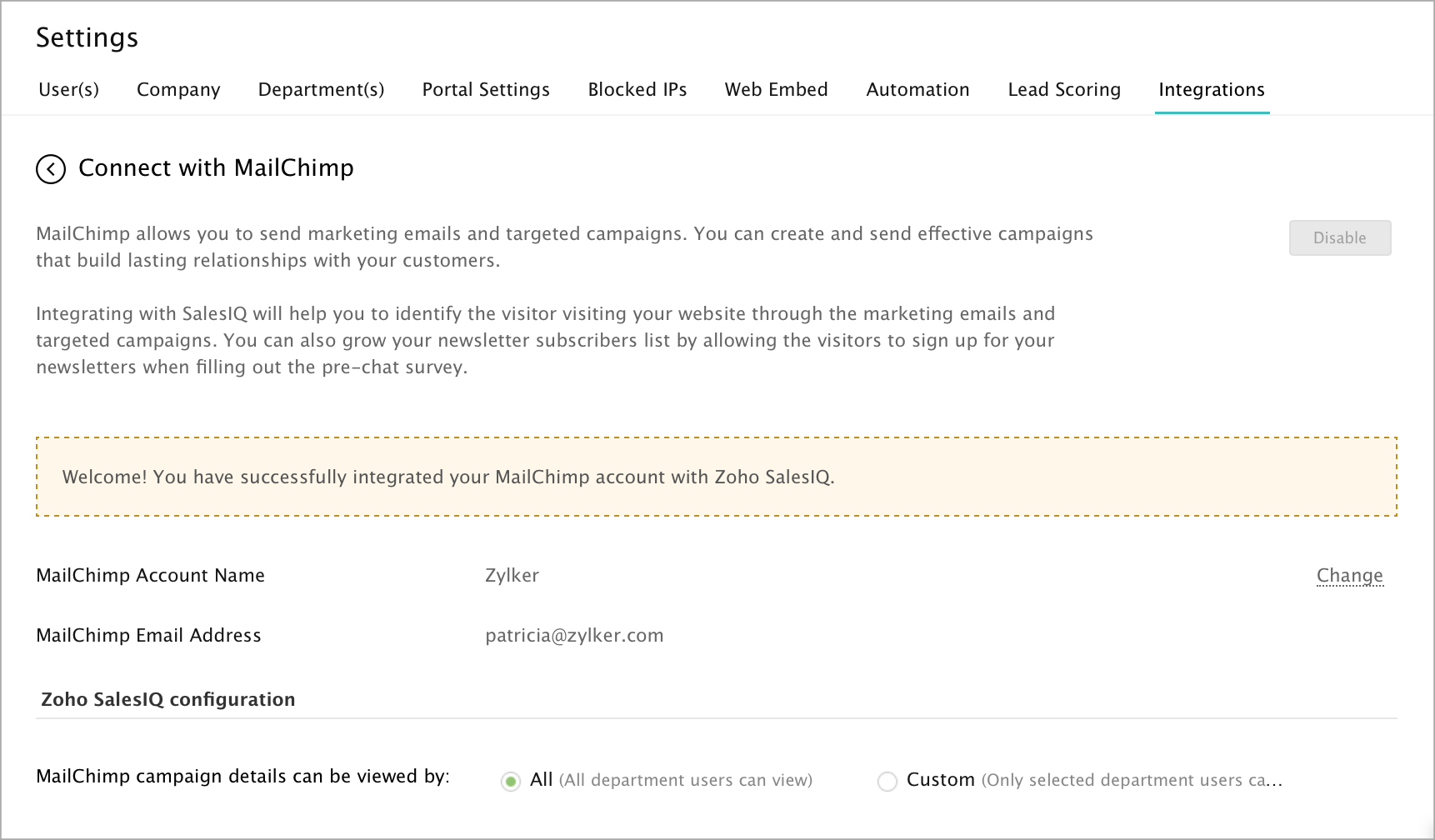1435x840 pixels.
Task: Click the Welcome success message banner
Action: click(x=717, y=477)
